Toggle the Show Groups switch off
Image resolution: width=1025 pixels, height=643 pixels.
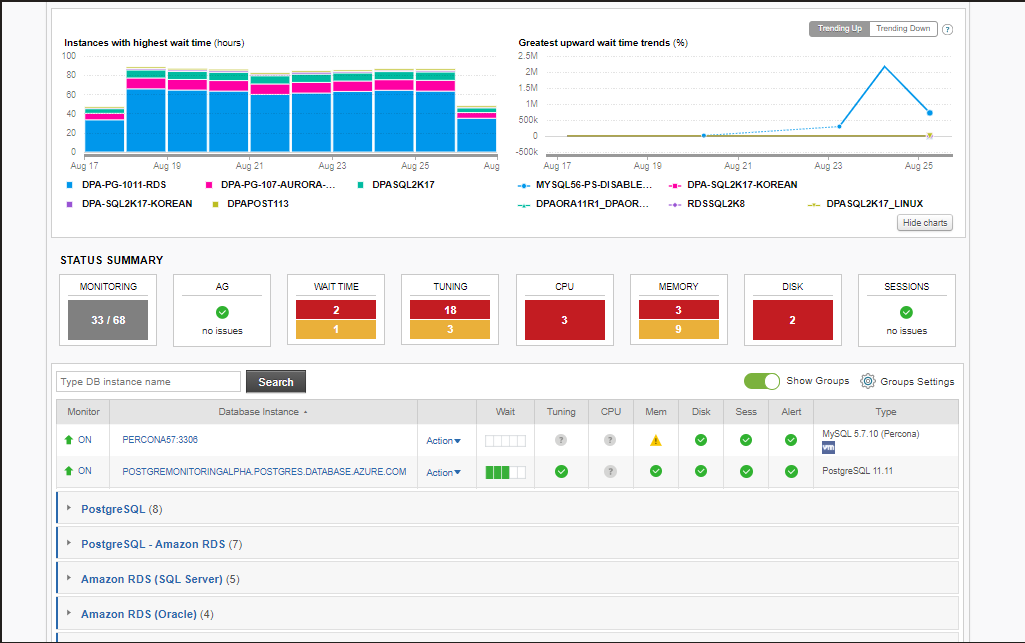coord(761,381)
